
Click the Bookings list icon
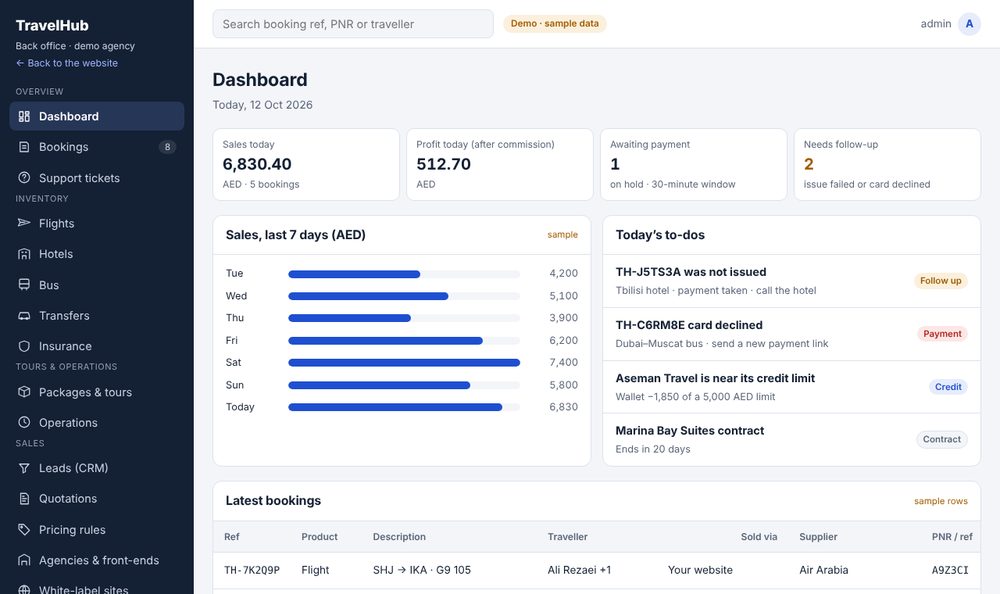click(x=24, y=147)
